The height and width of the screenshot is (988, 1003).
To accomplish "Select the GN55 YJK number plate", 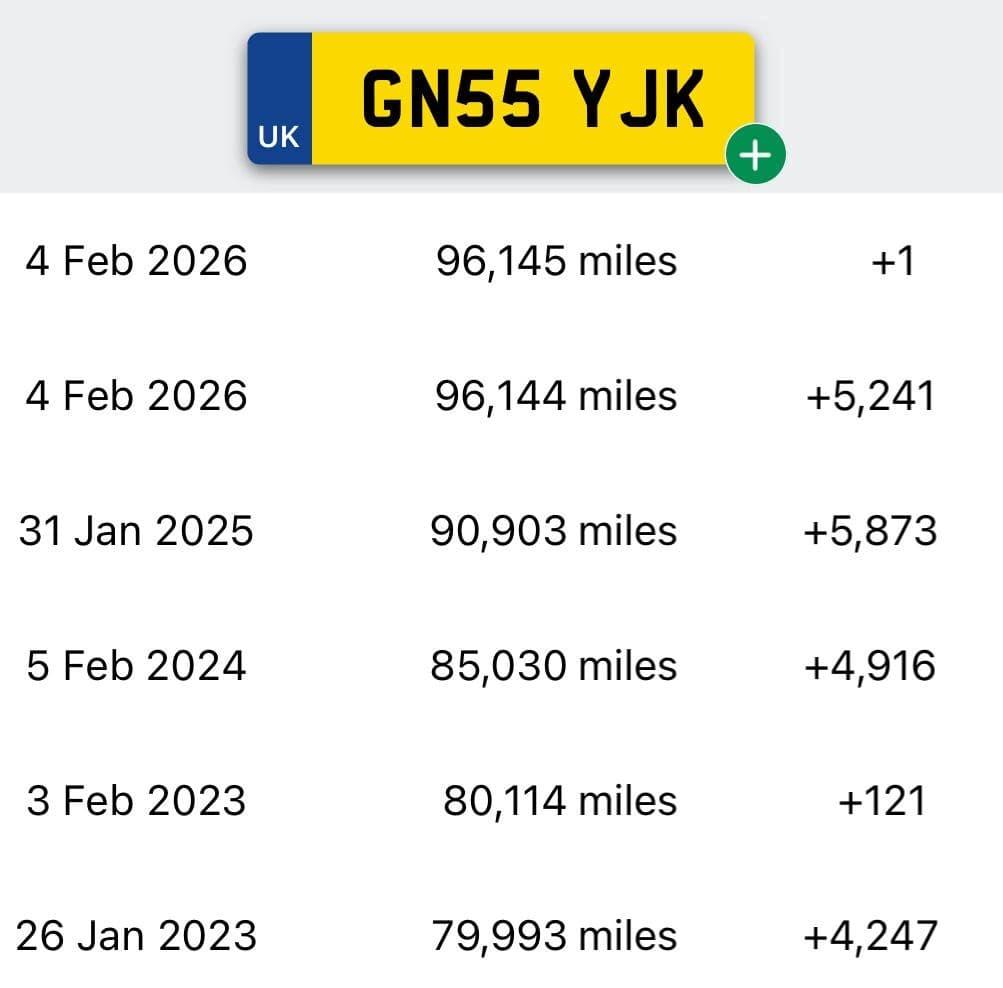I will [502, 98].
